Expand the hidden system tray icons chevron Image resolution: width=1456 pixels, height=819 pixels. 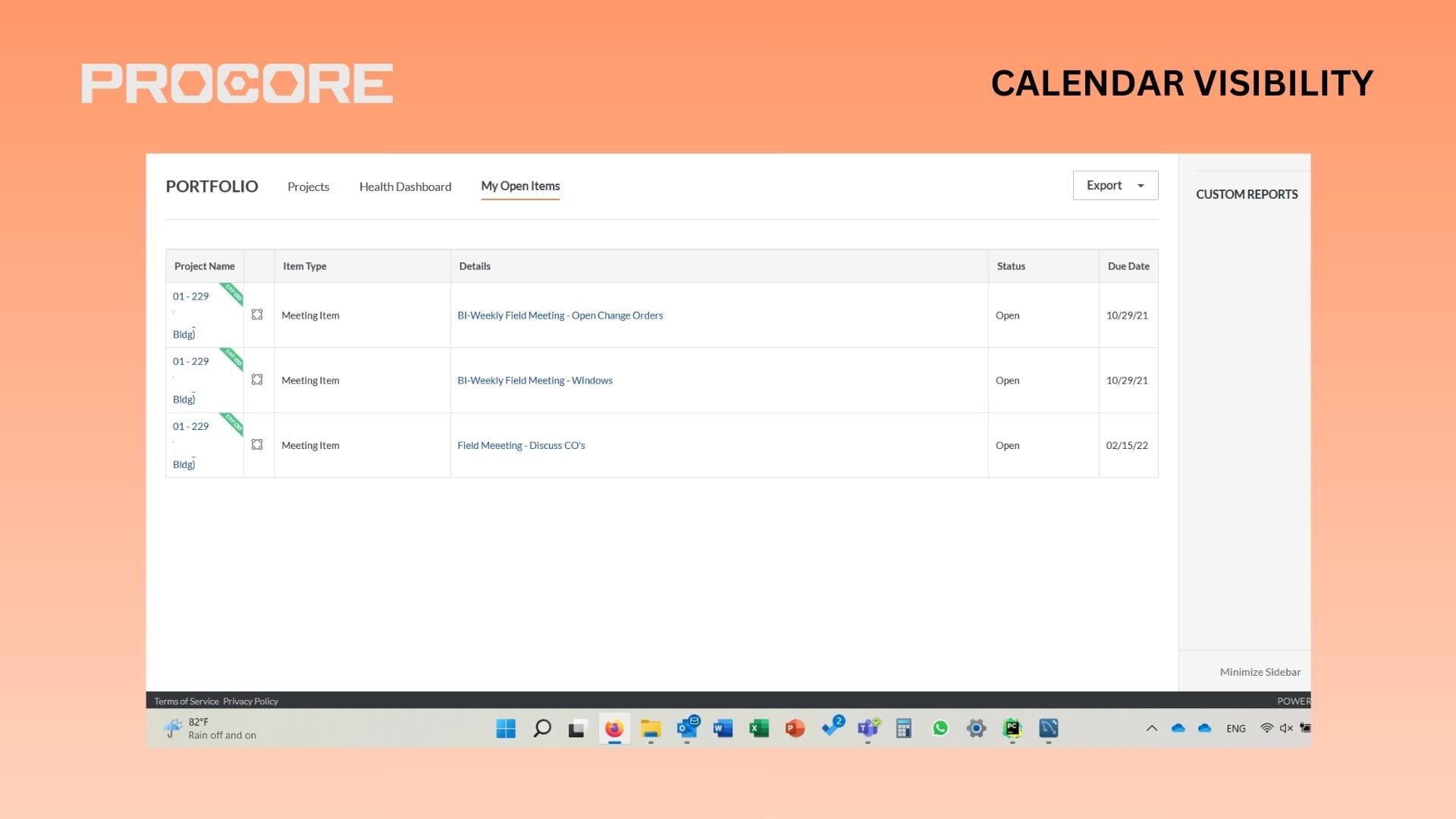click(x=1151, y=729)
